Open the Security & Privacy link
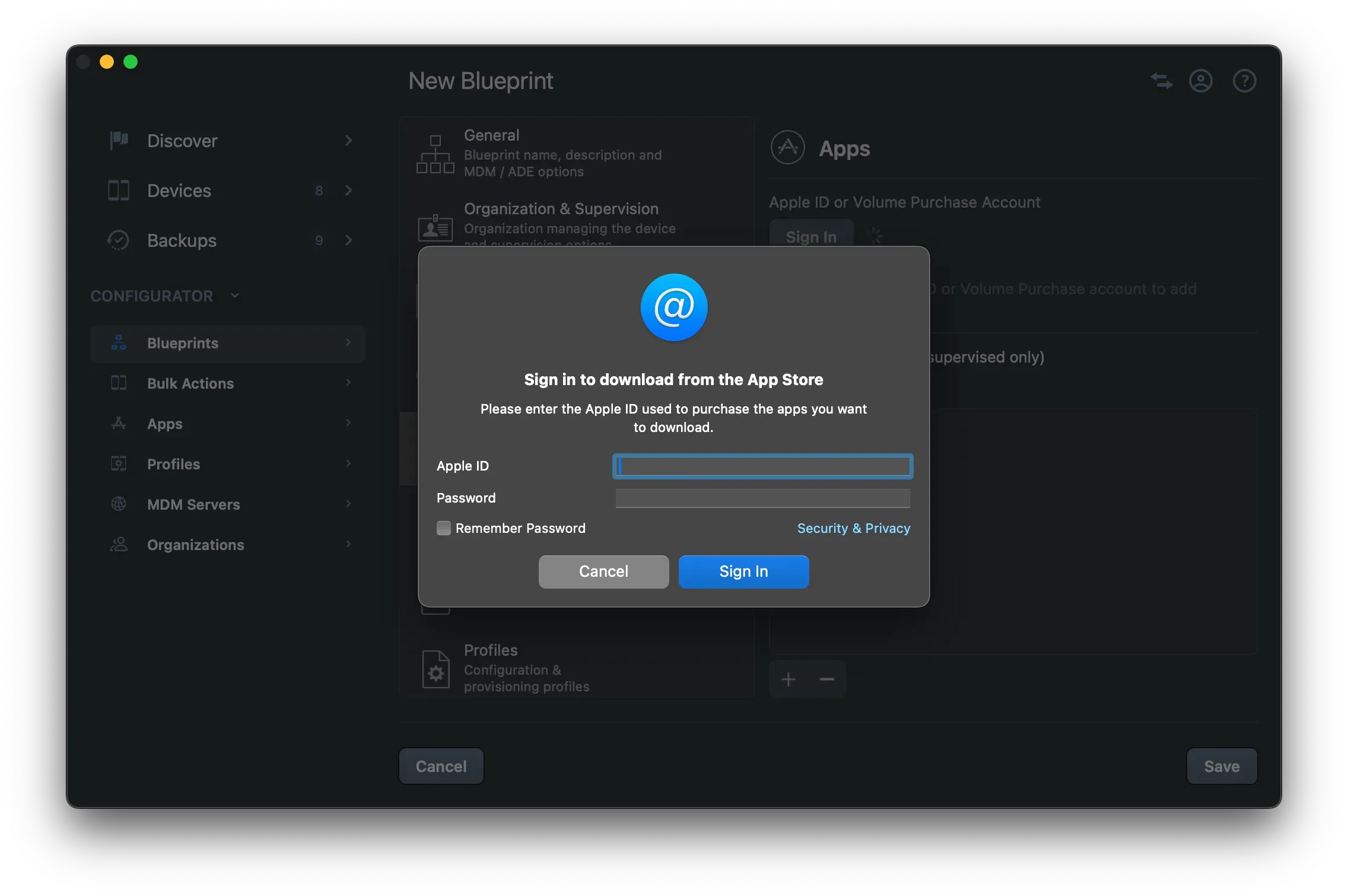The image size is (1348, 896). pyautogui.click(x=853, y=528)
